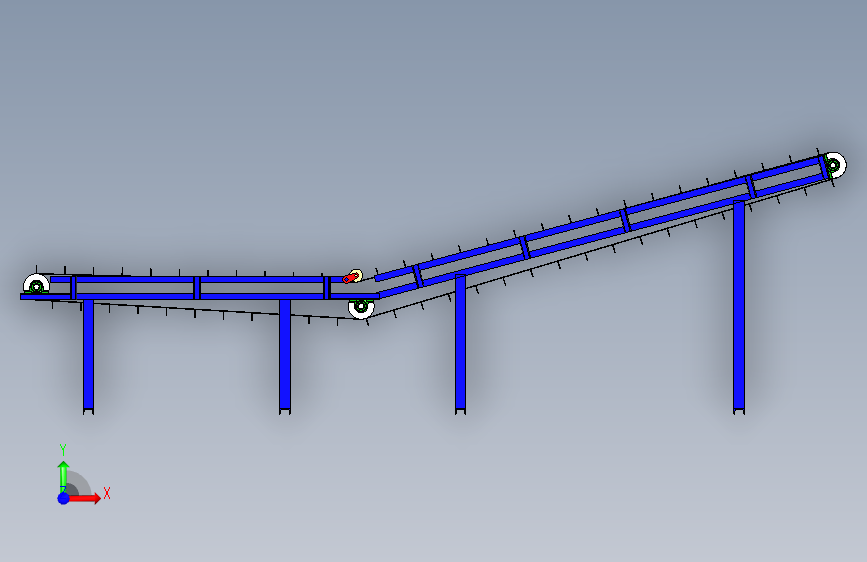Screen dimensions: 867x562
Task: Click the green Y axis arrow of triad
Action: (64, 475)
